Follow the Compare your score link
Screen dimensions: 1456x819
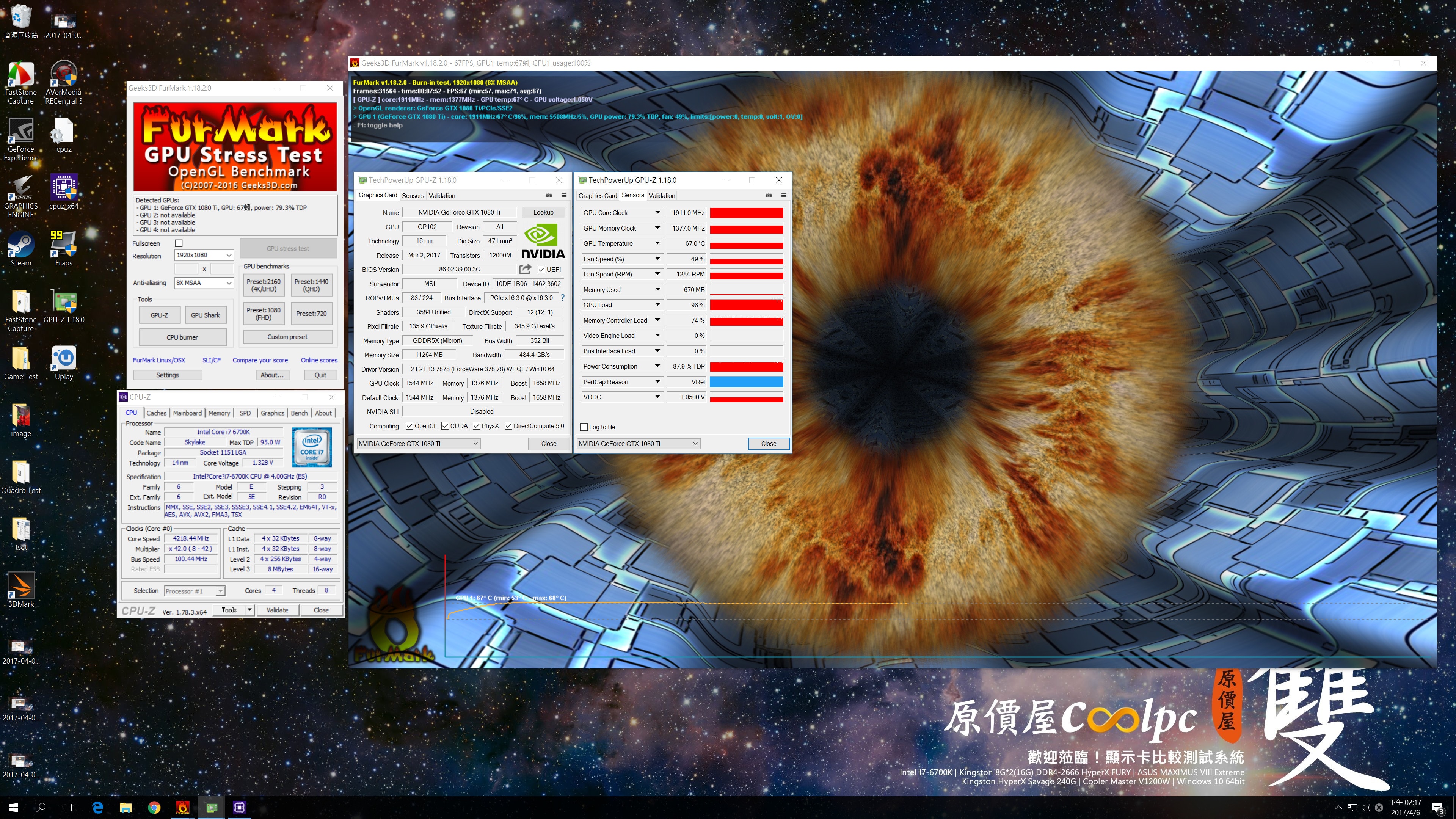pyautogui.click(x=260, y=360)
